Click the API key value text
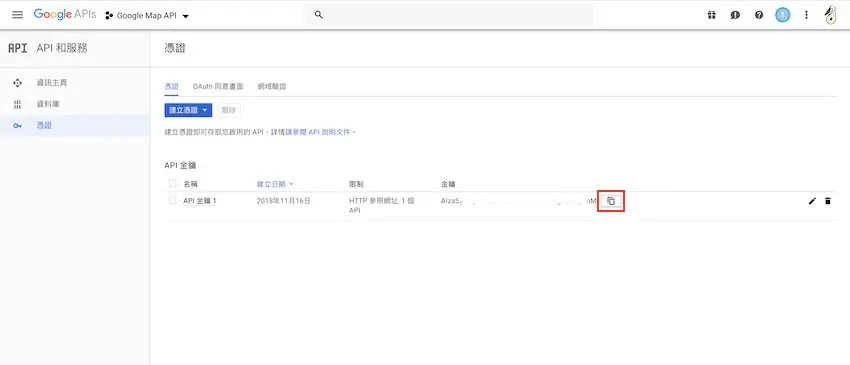Image resolution: width=850 pixels, height=365 pixels. click(519, 201)
